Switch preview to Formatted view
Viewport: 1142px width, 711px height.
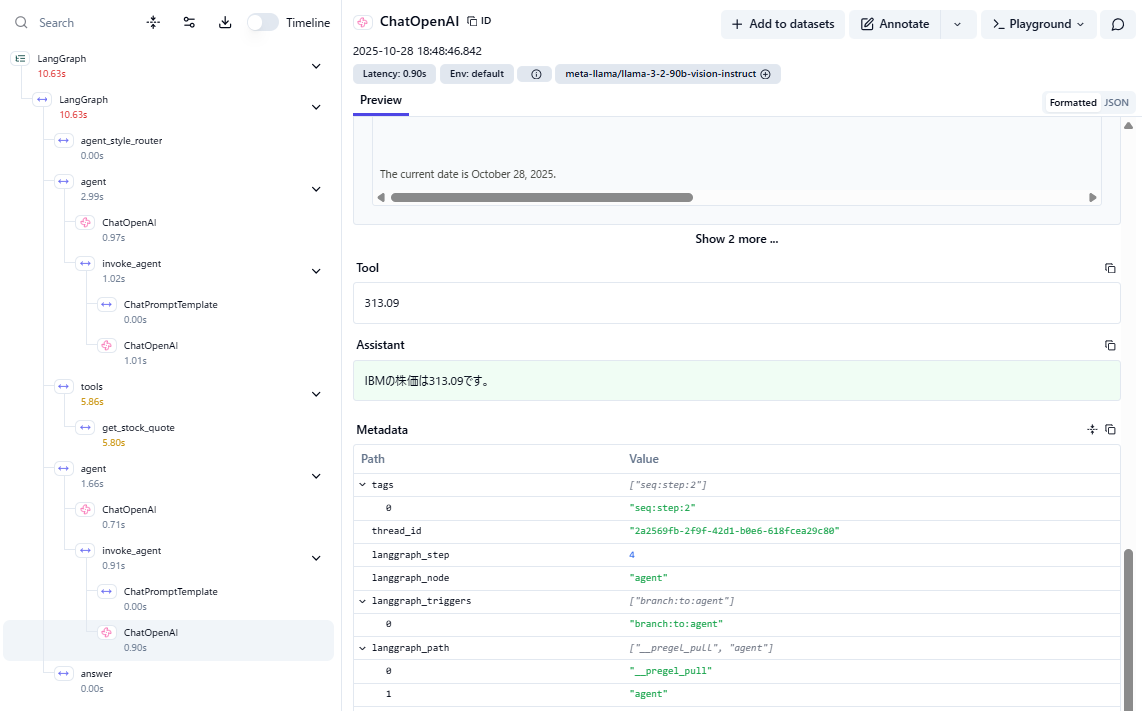[x=1073, y=102]
